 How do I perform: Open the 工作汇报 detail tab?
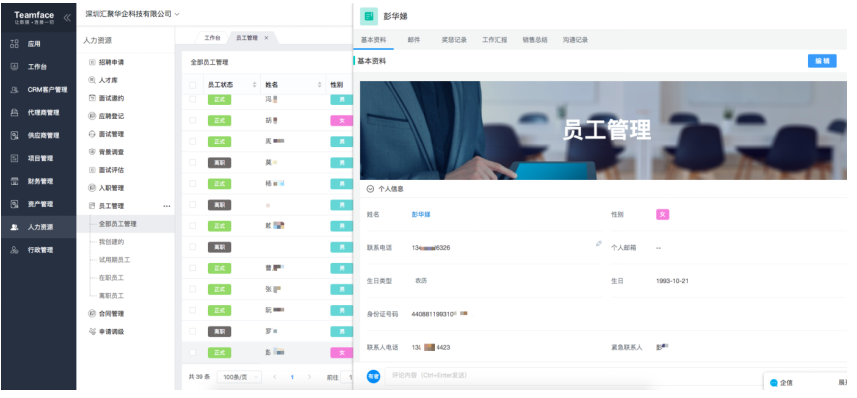tap(495, 40)
